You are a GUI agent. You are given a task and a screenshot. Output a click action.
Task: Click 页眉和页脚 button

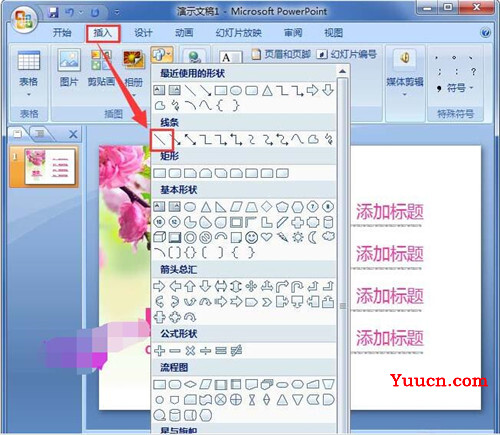tap(281, 54)
